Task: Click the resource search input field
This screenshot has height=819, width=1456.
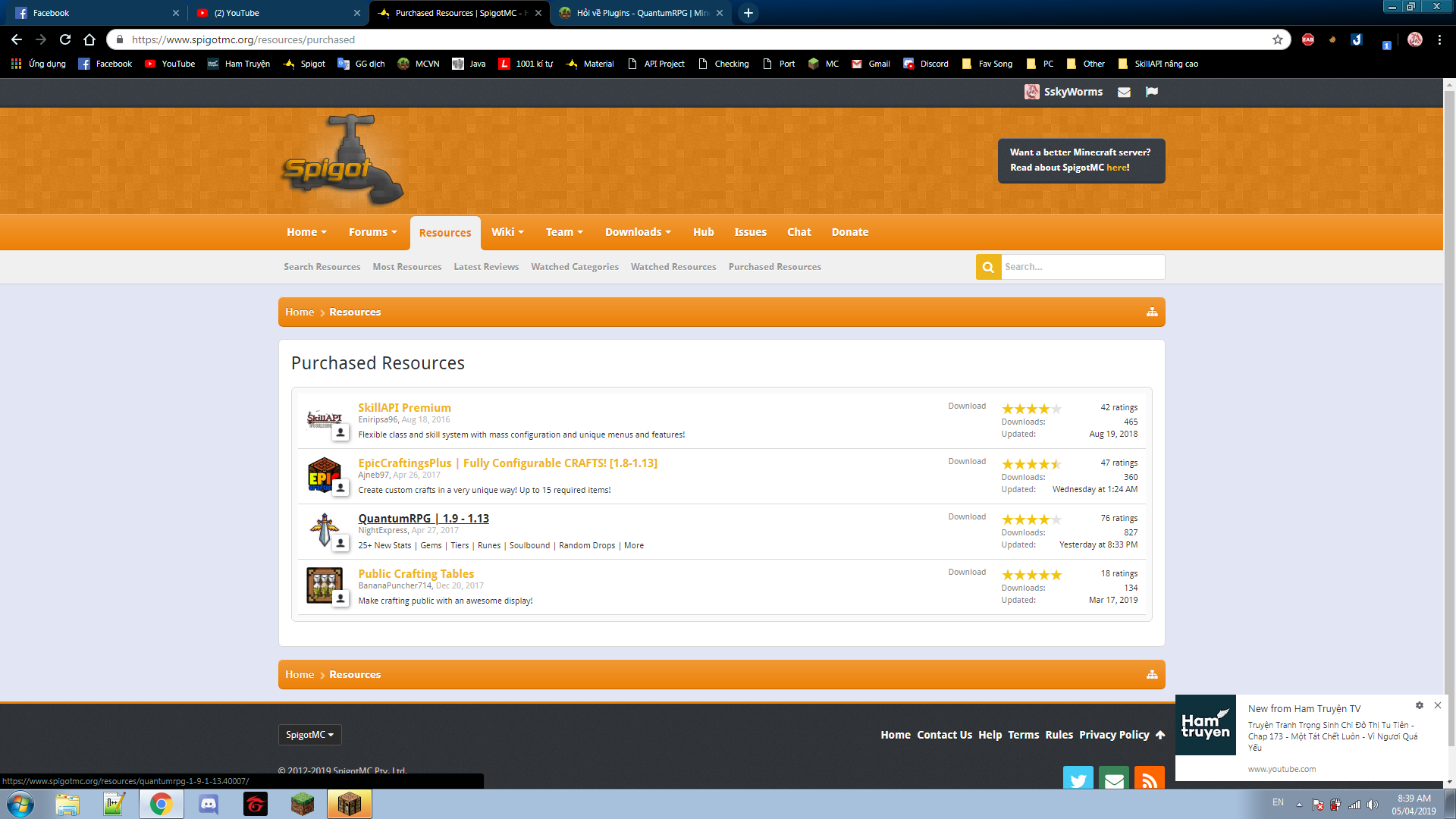Action: click(1082, 267)
